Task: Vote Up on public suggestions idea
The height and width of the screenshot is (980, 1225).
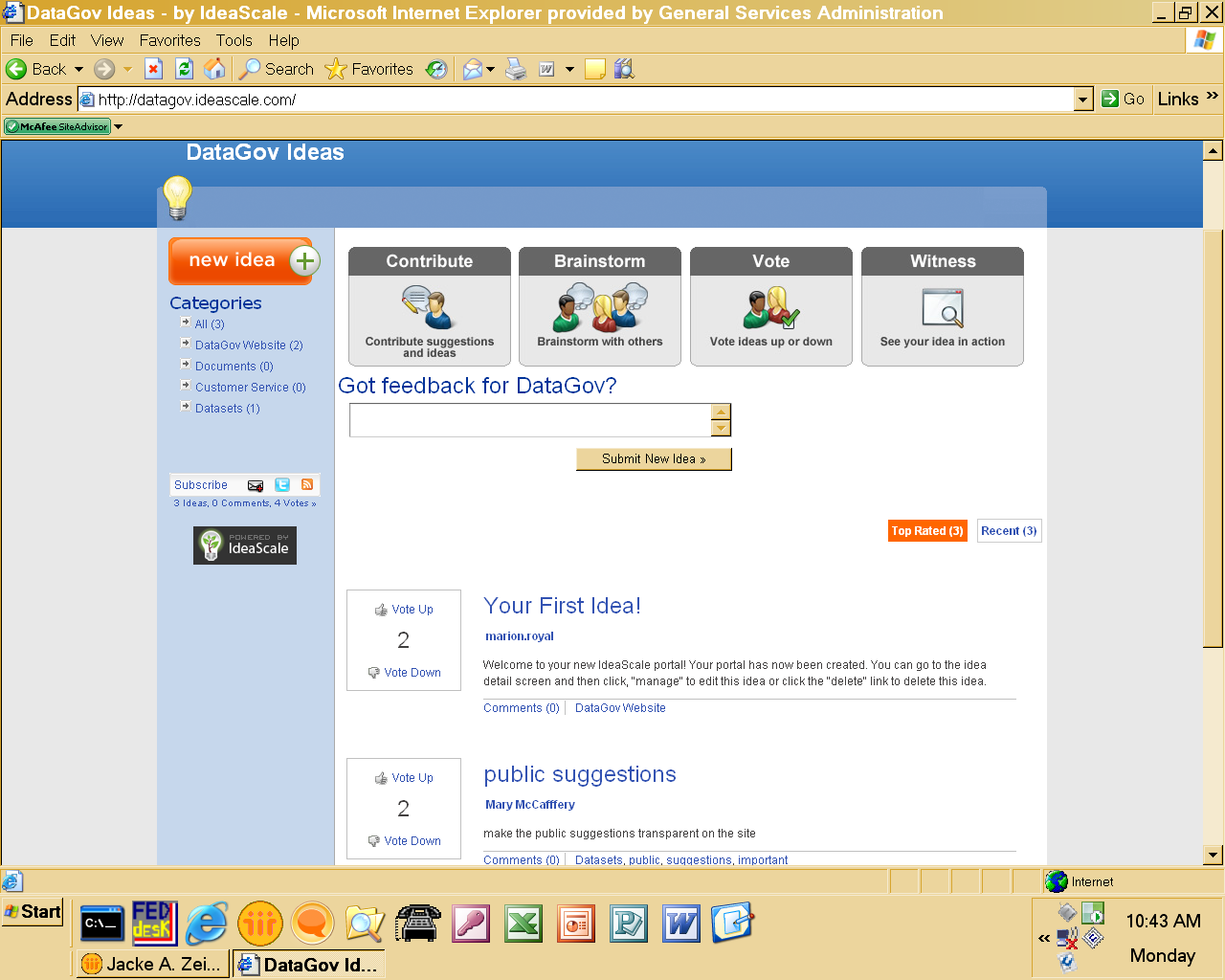Action: point(404,778)
